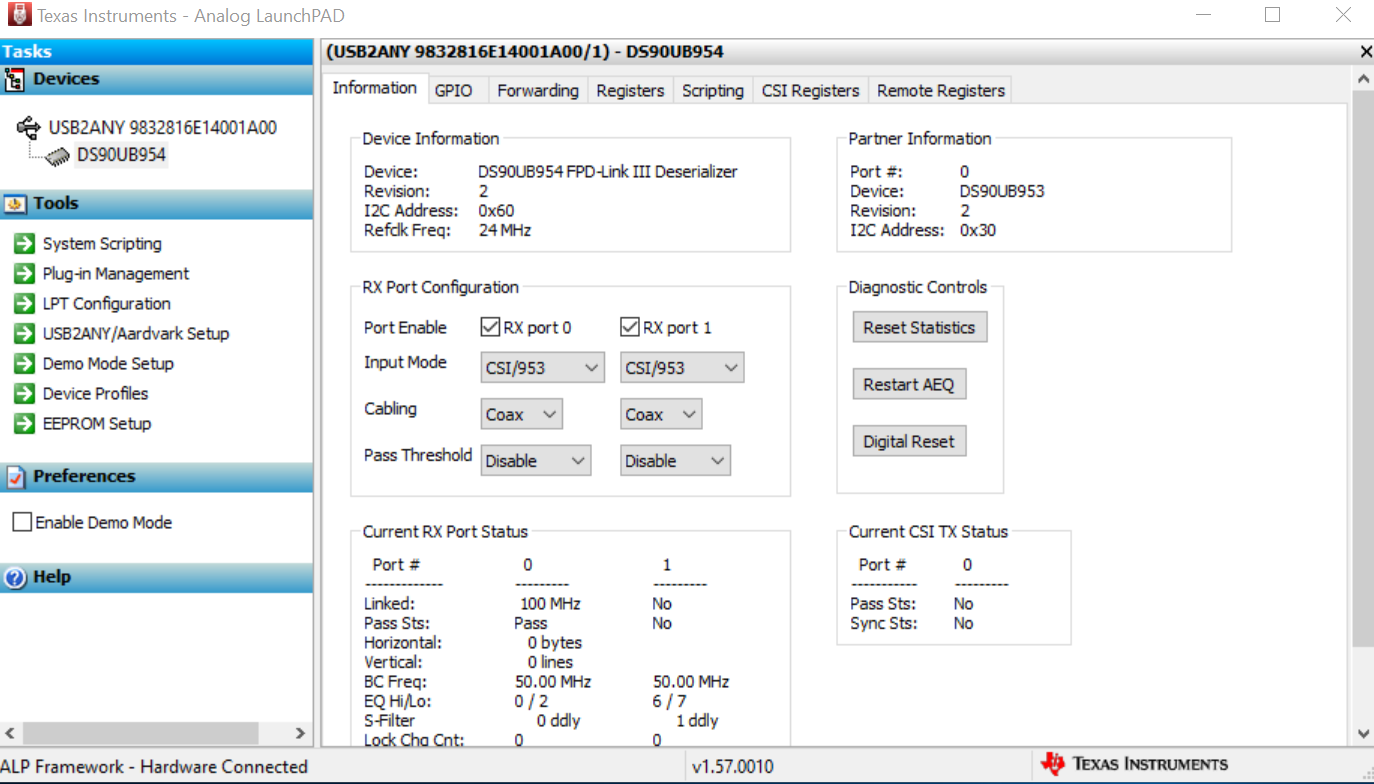Viewport: 1374px width, 784px height.
Task: Open the Pass Threshold dropdown for port 1
Action: pos(676,461)
